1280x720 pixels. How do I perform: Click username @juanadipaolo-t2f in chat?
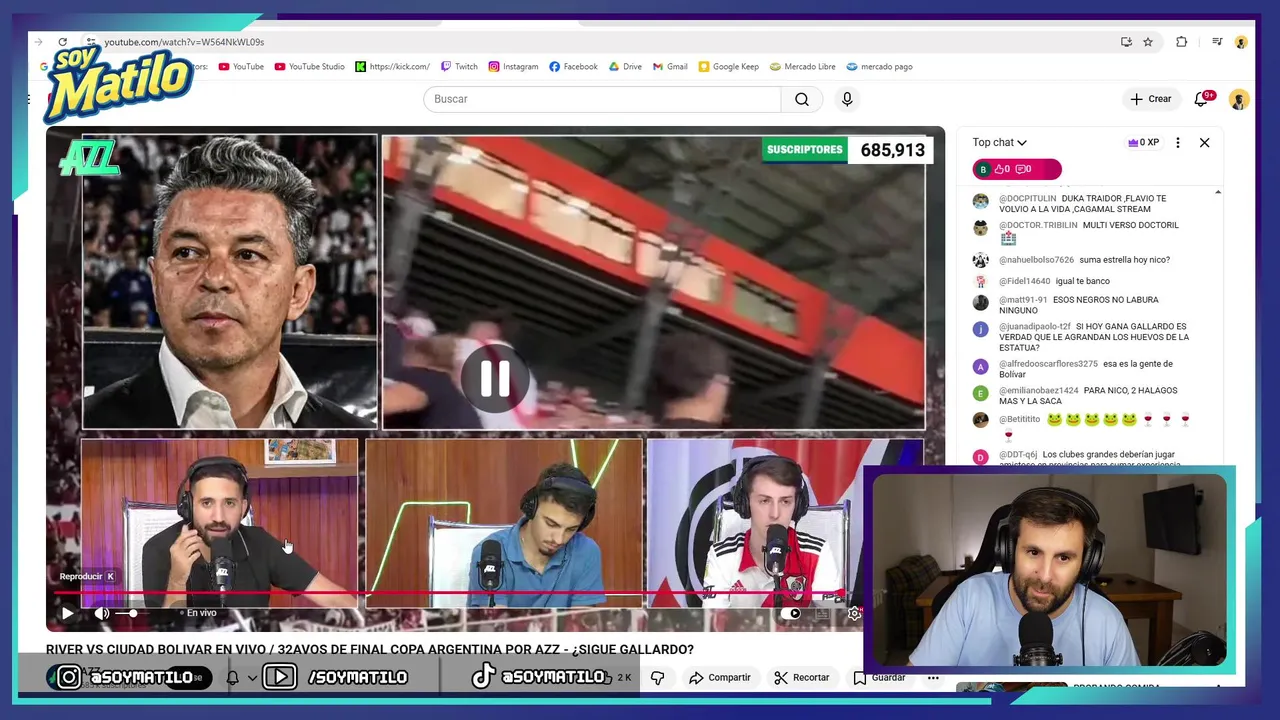pyautogui.click(x=1034, y=327)
